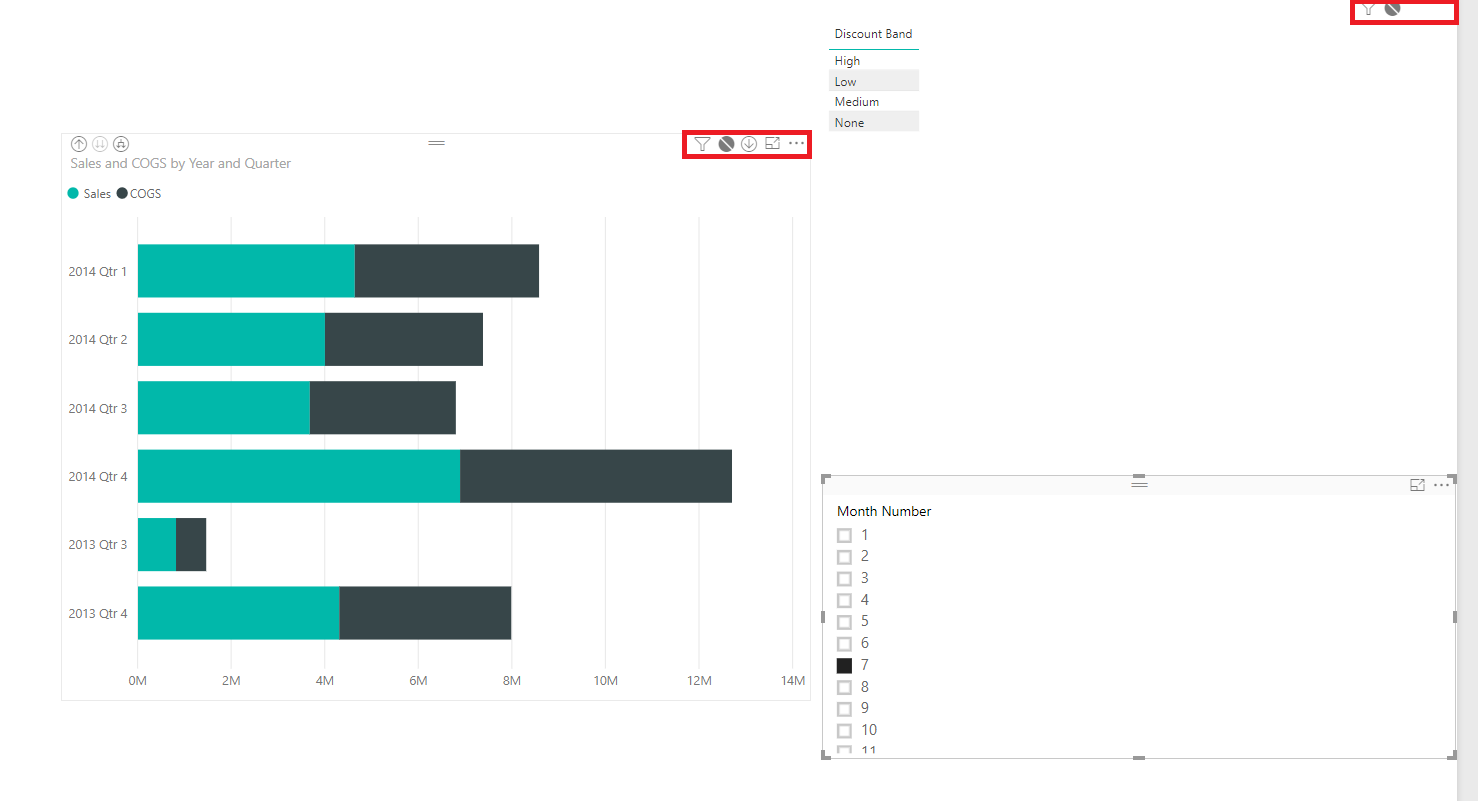Sort by the Discount Band column header
Screen dimensions: 1478x801
click(873, 34)
